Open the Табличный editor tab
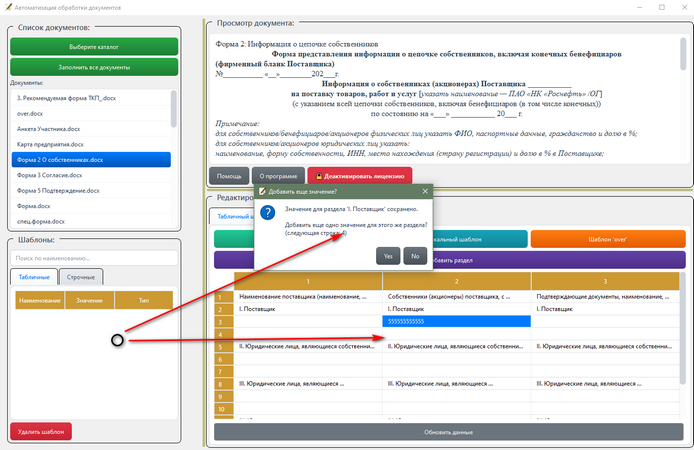This screenshot has height=450, width=694. [232, 216]
